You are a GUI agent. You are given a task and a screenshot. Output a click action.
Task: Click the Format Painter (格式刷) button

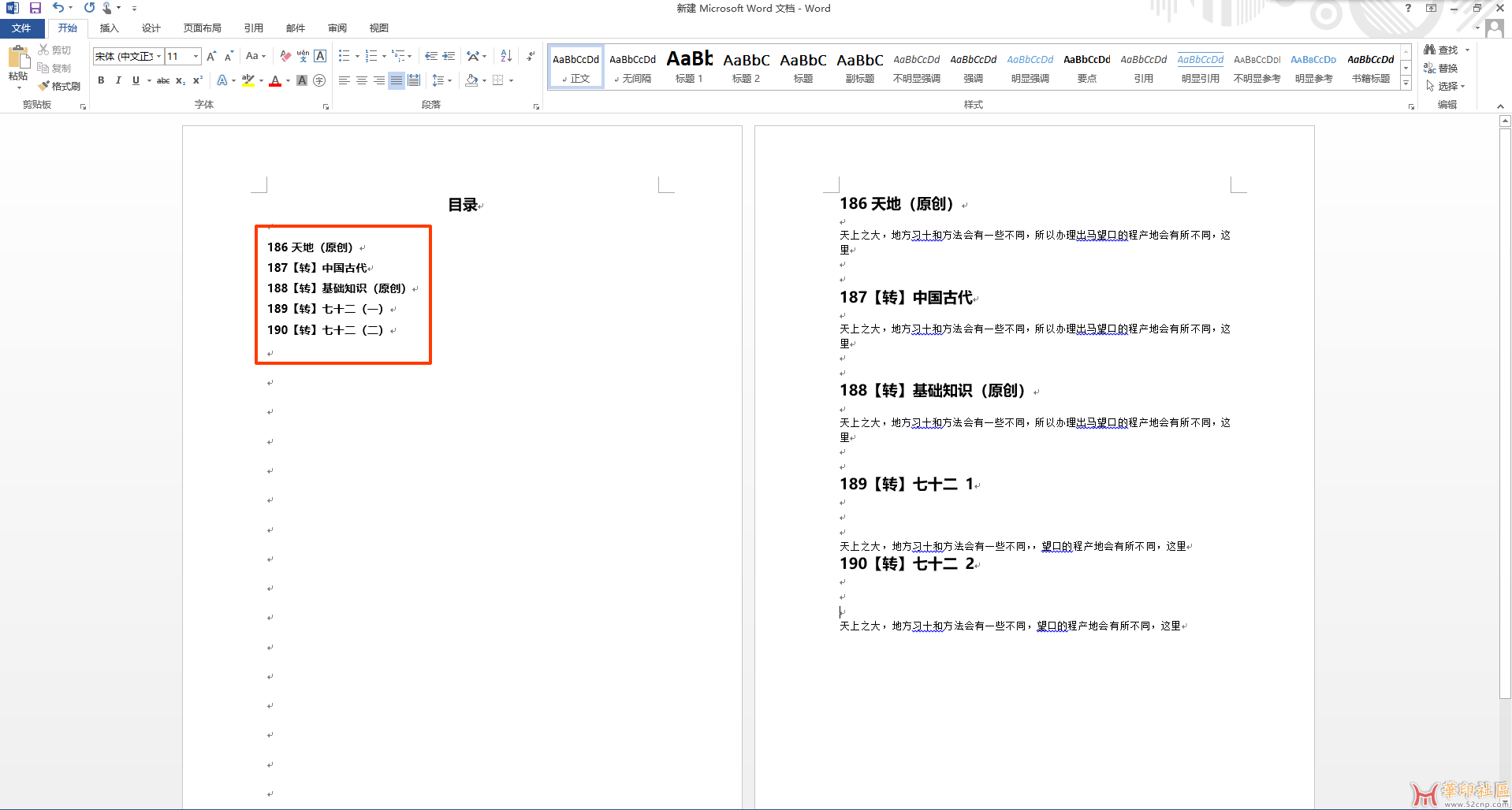(x=59, y=86)
